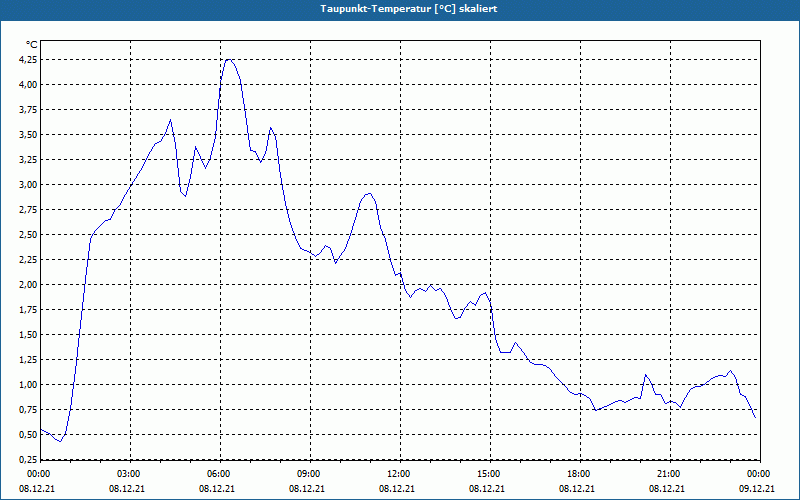Select the '2,00' y-axis value
This screenshot has height=500, width=800.
28,285
